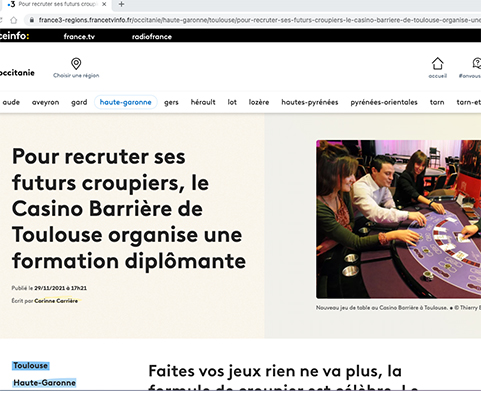Click the france.tv top bar link
Screen dimensions: 481x400
[x=79, y=37]
